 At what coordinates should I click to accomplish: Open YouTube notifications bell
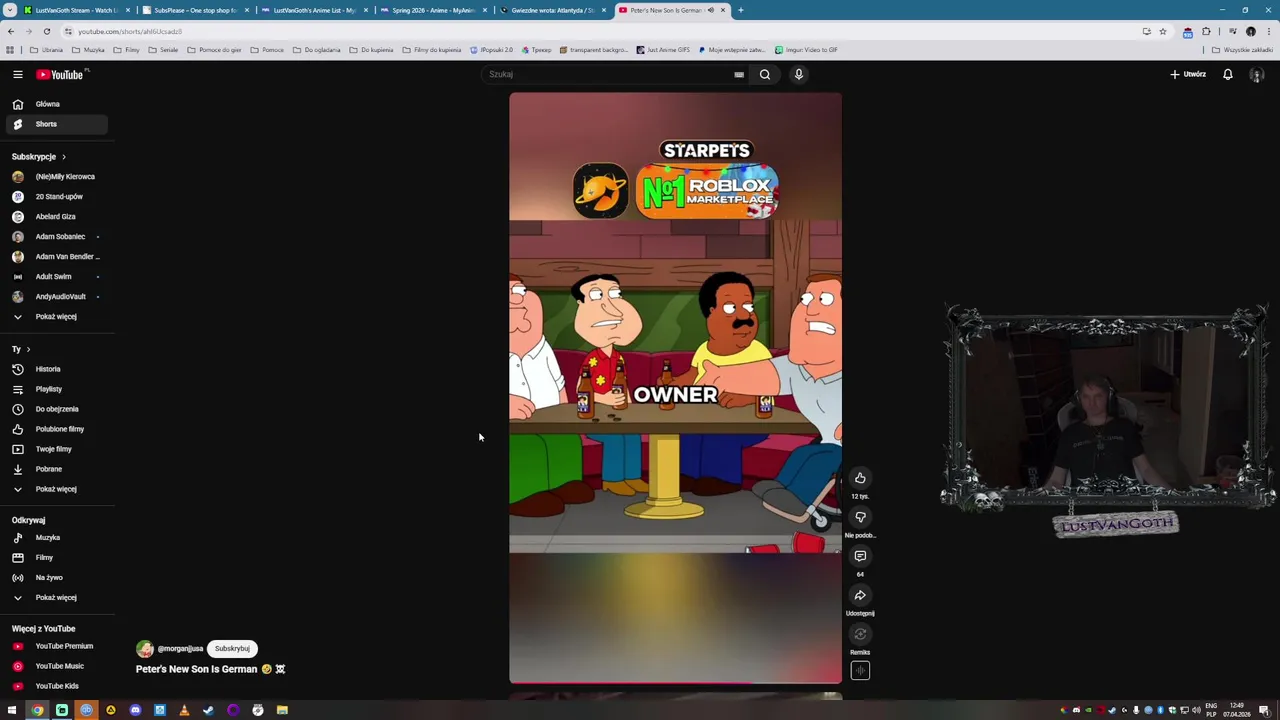pyautogui.click(x=1227, y=74)
